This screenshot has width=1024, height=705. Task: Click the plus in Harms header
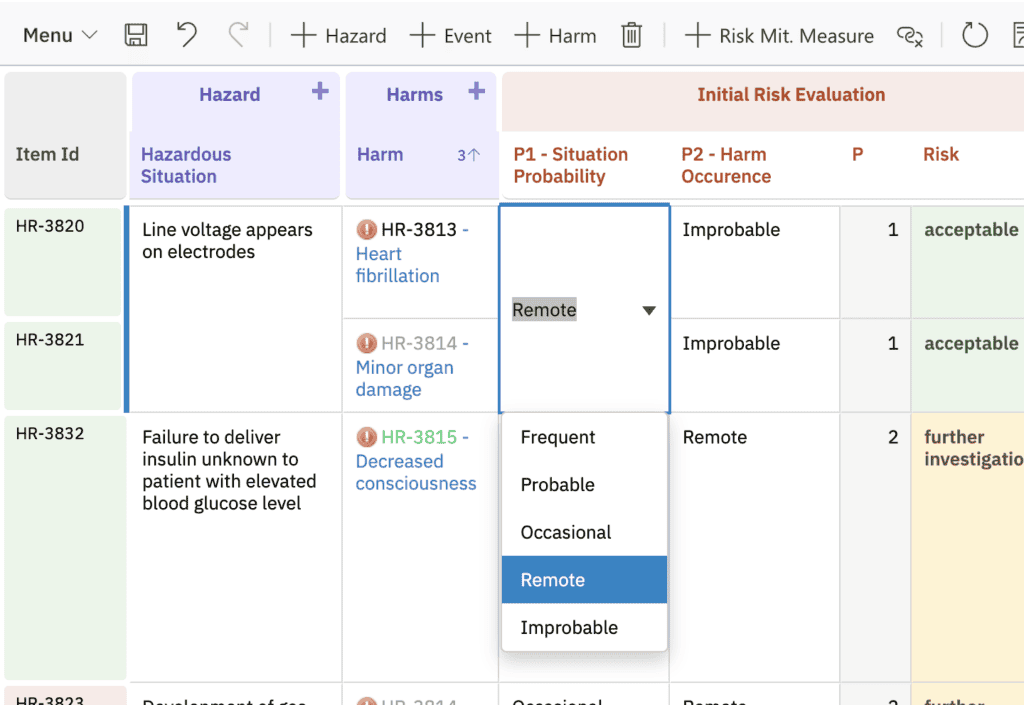coord(477,91)
